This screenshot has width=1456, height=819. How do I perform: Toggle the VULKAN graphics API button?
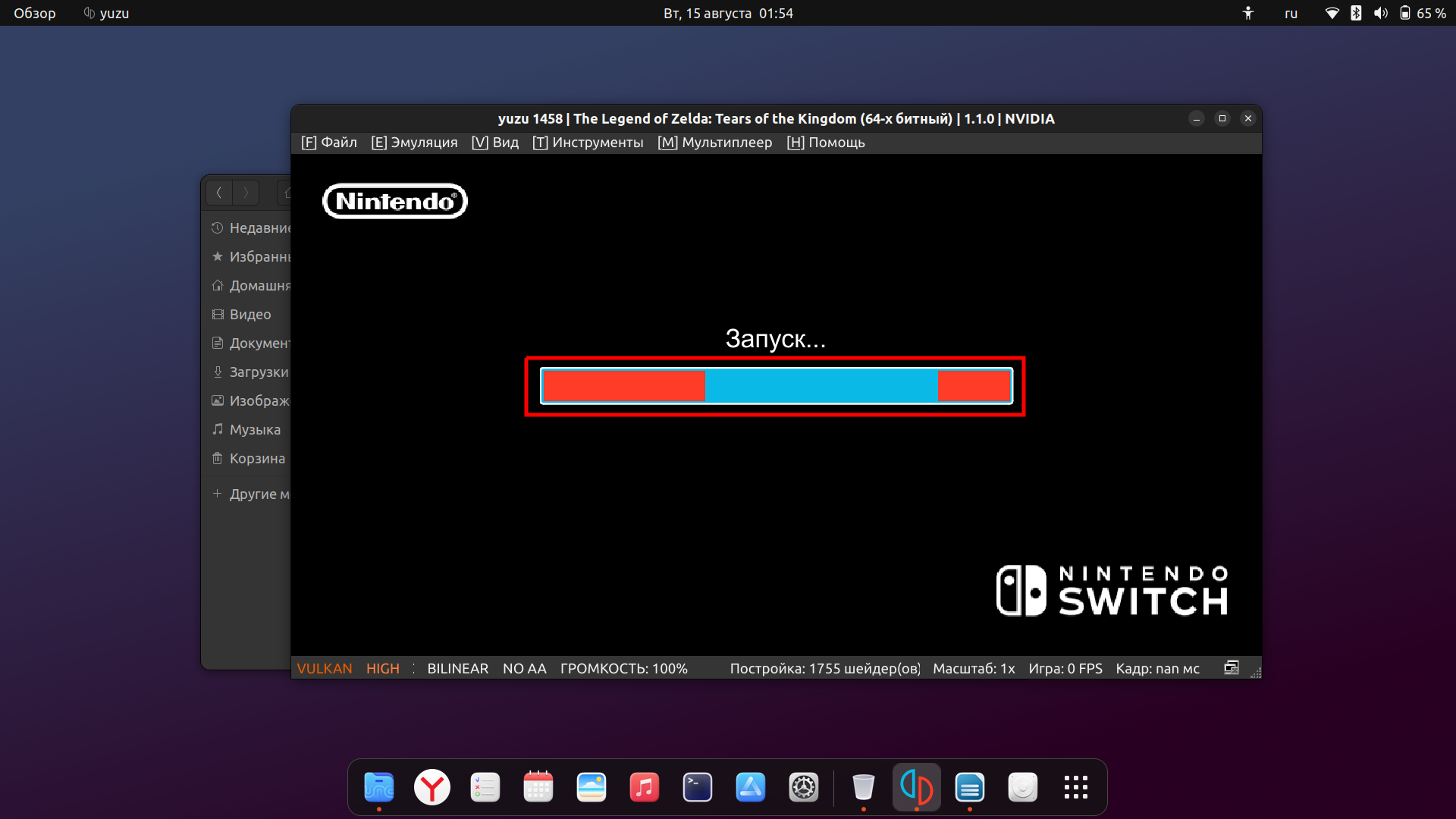[325, 669]
